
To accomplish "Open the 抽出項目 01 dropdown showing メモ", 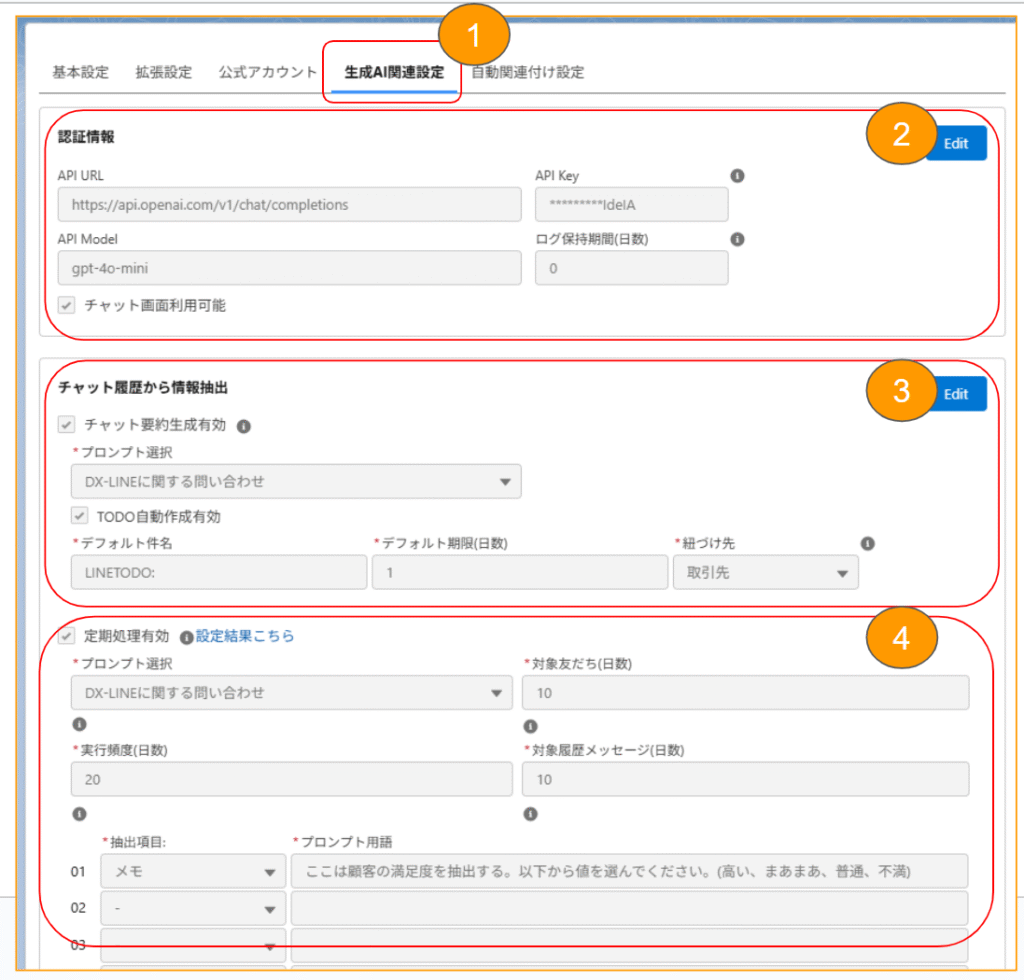I will [x=193, y=872].
